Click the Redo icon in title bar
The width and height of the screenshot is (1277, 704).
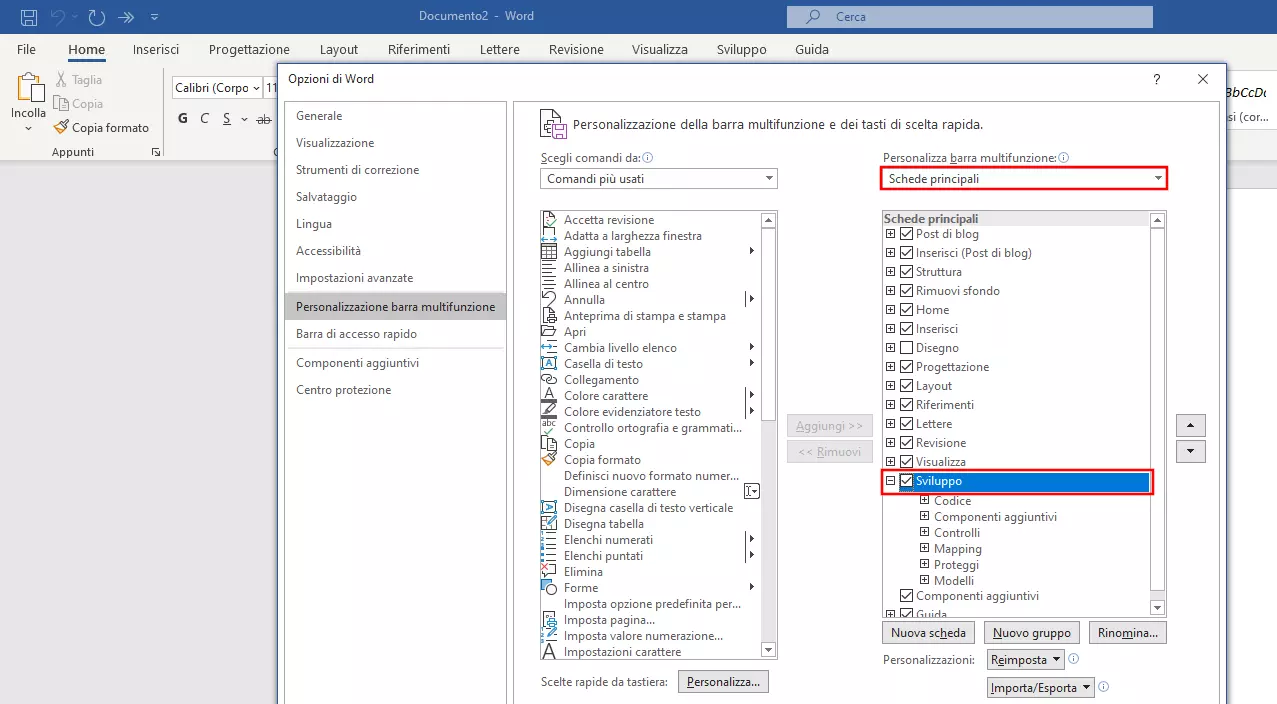(x=97, y=17)
